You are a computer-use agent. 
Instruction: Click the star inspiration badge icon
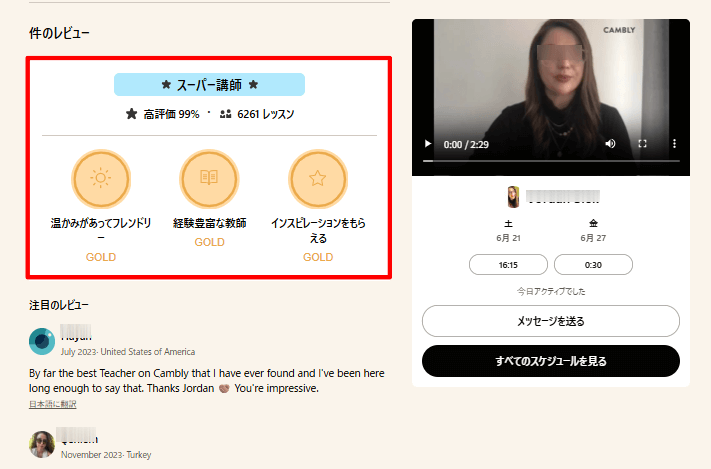318,179
